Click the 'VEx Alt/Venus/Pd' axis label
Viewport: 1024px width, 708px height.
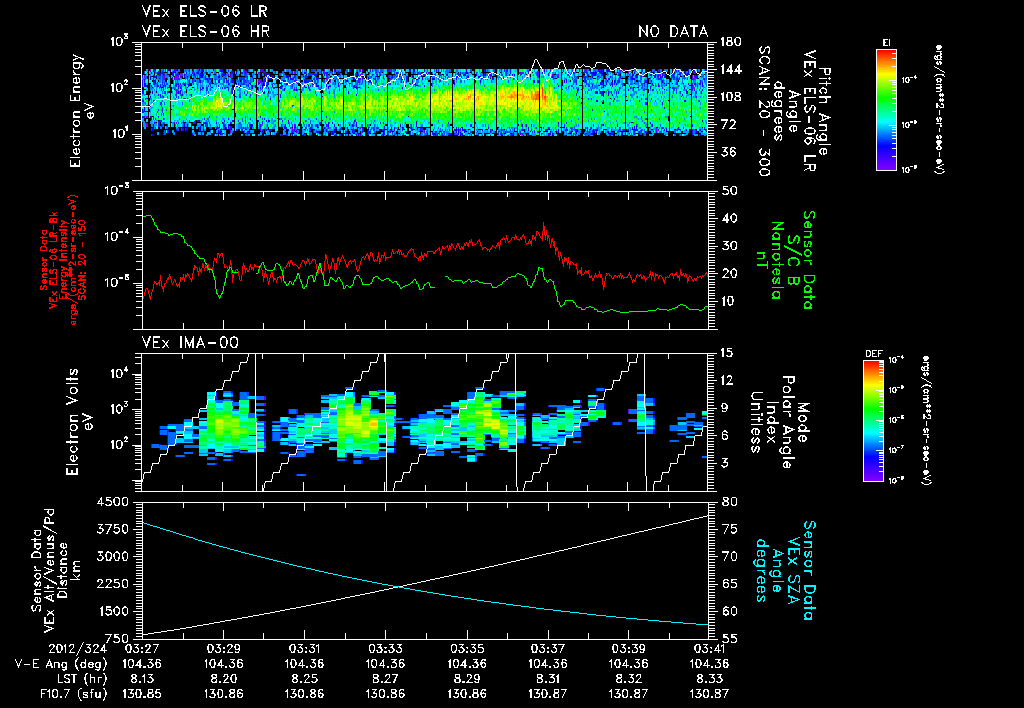click(49, 571)
